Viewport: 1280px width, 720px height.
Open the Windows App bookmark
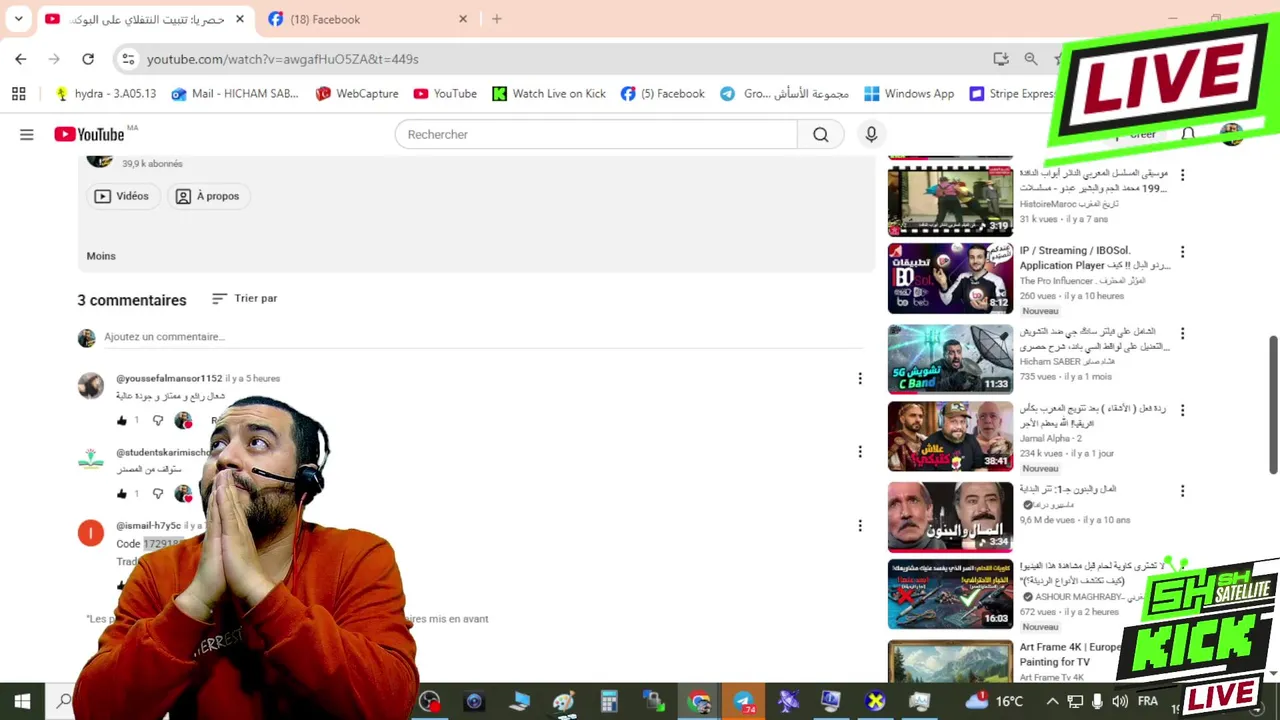coord(909,93)
